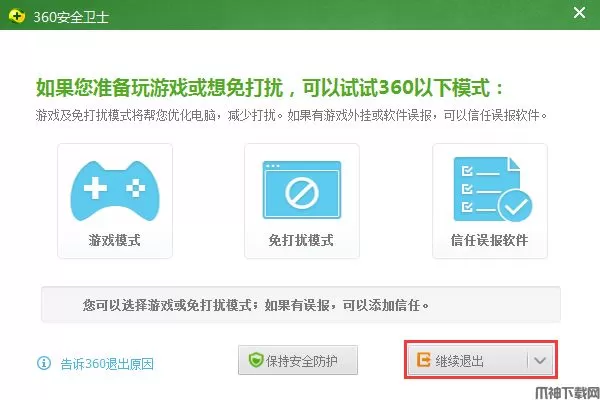The width and height of the screenshot is (600, 400).
Task: Open the 告诉360退出原因 link
Action: pos(107,364)
